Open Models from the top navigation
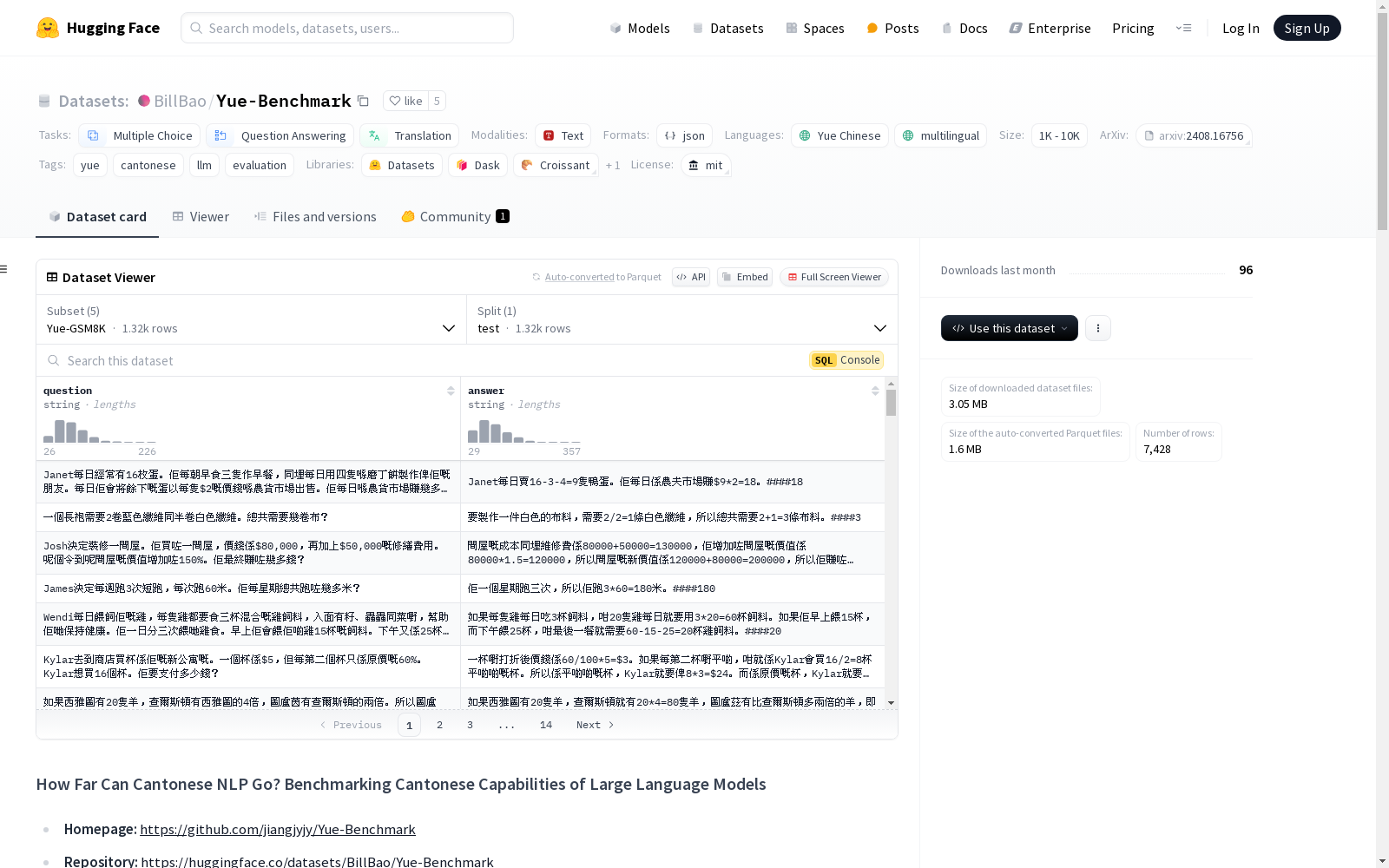 point(640,28)
